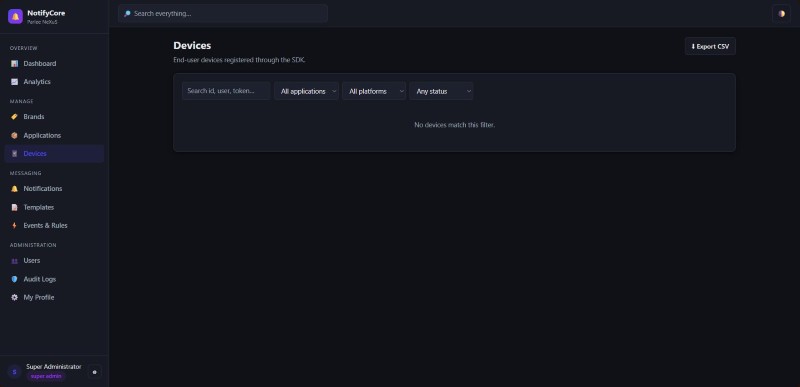Open Audit Logs
This screenshot has height=387, width=800.
coord(54,279)
